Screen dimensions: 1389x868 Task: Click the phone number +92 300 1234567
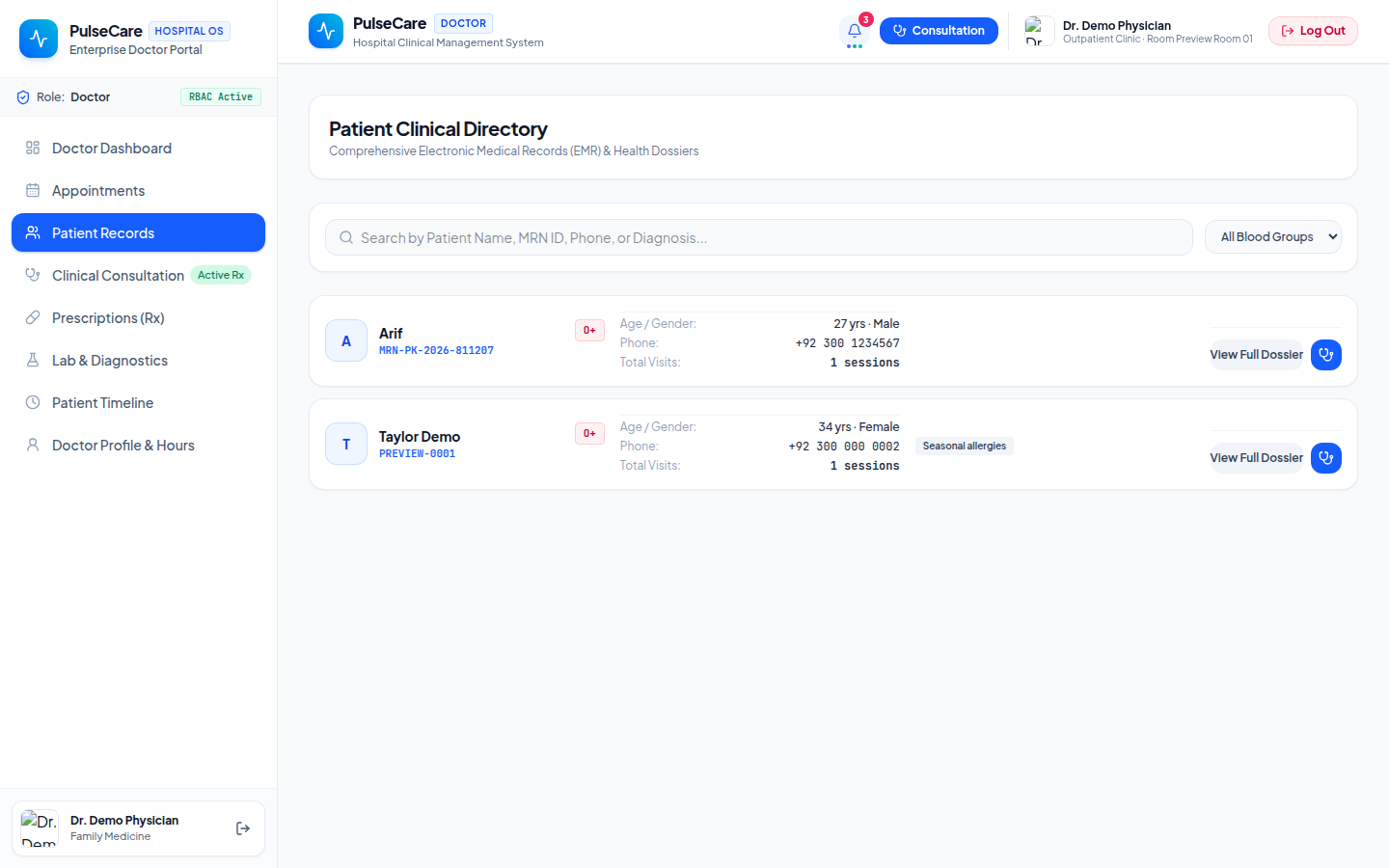coord(848,343)
